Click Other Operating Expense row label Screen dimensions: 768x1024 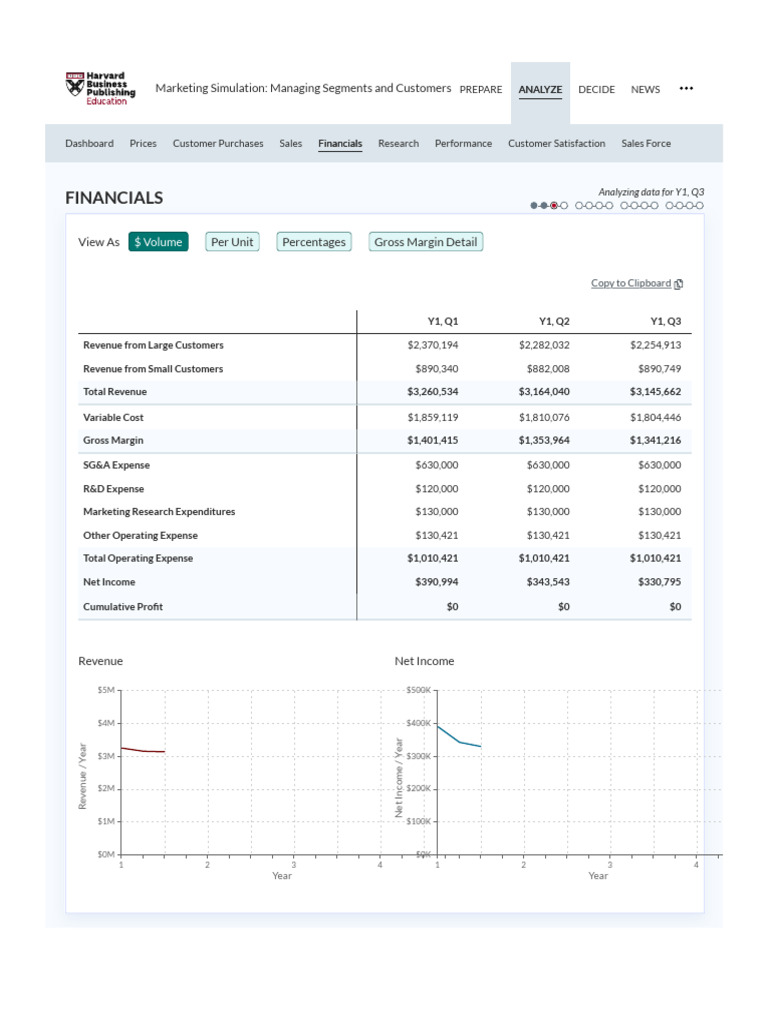140,535
